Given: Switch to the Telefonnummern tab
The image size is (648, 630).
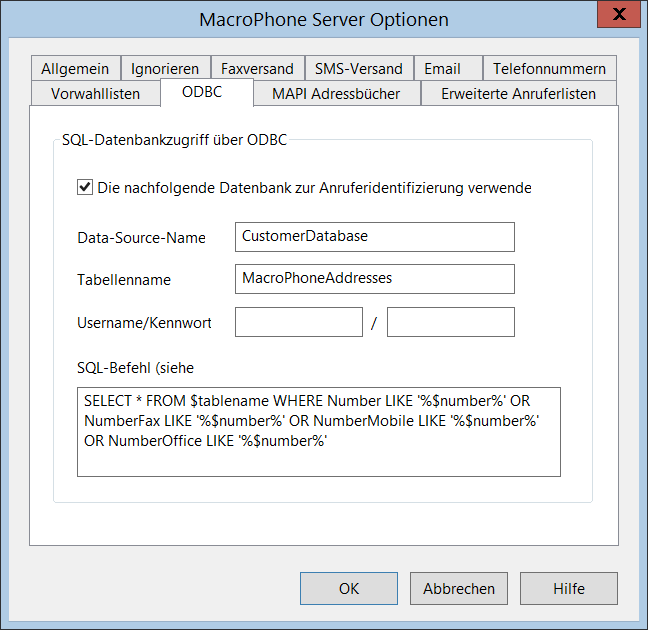Looking at the screenshot, I should click(x=549, y=68).
